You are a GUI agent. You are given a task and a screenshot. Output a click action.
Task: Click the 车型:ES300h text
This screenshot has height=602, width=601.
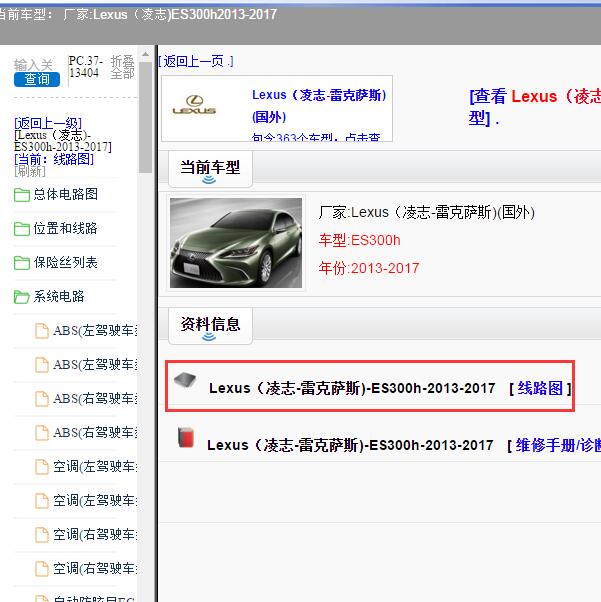point(359,240)
